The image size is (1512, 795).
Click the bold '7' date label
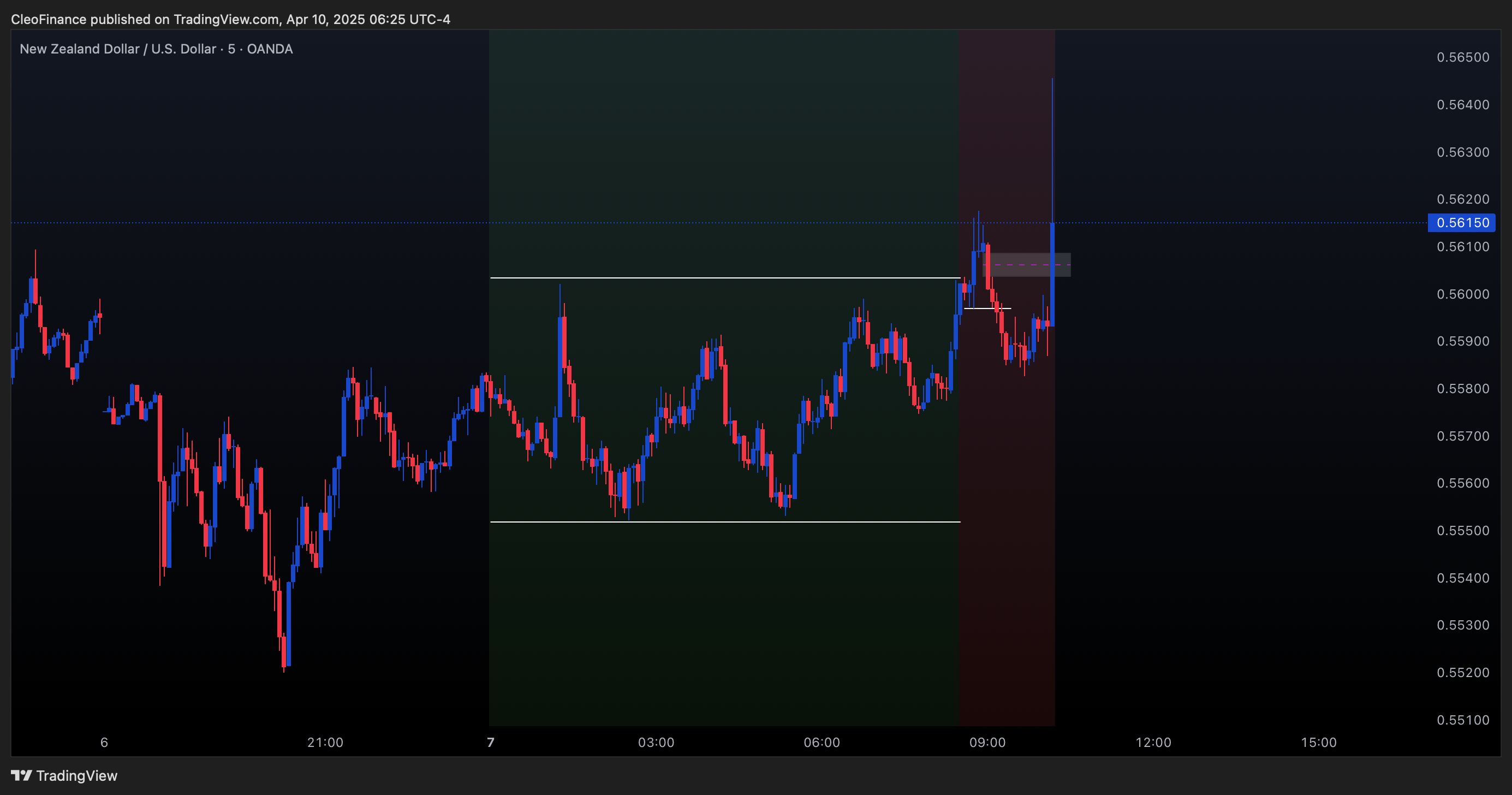(x=491, y=743)
